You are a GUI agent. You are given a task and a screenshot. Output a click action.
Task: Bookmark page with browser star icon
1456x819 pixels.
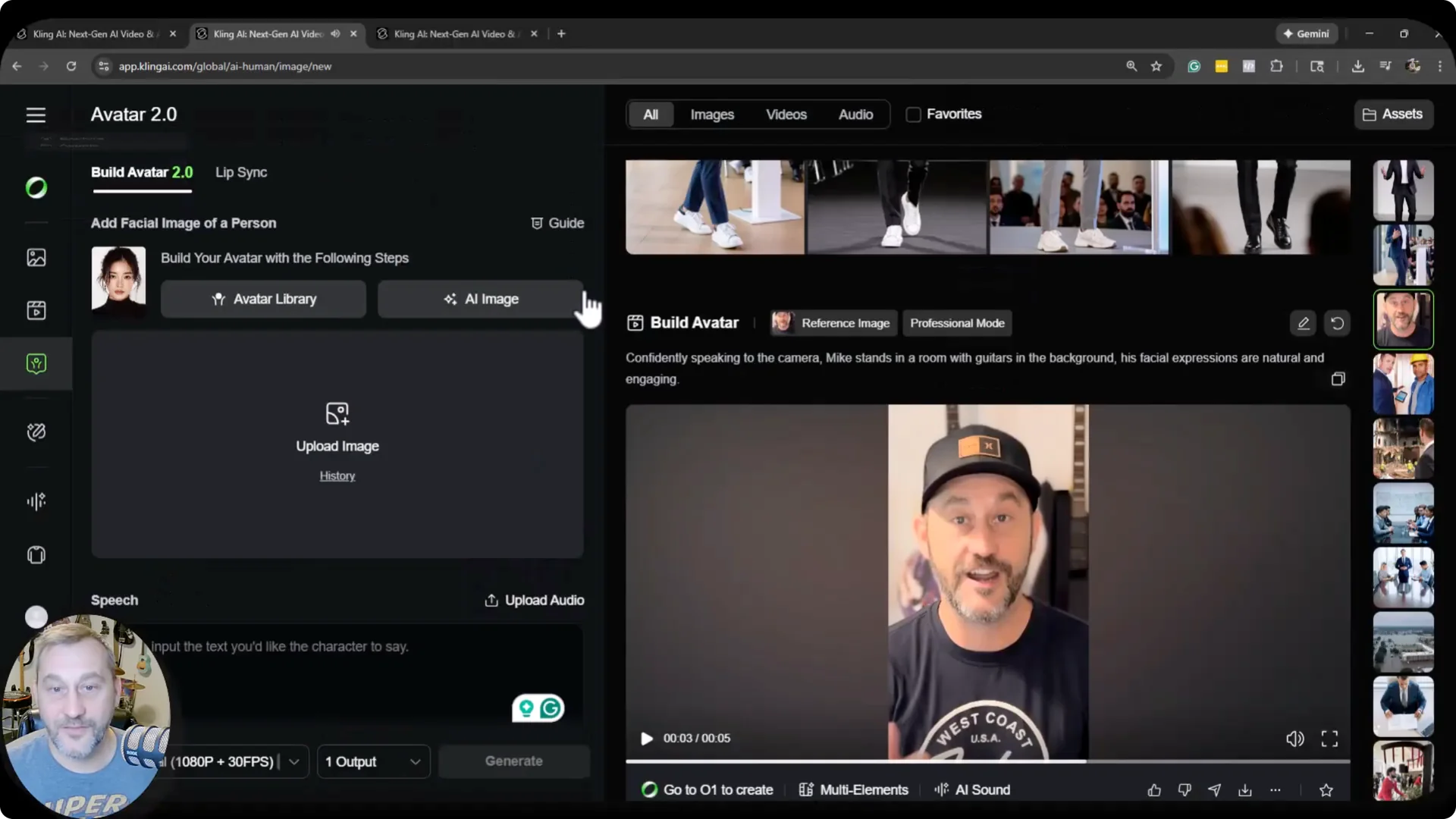(x=1156, y=66)
